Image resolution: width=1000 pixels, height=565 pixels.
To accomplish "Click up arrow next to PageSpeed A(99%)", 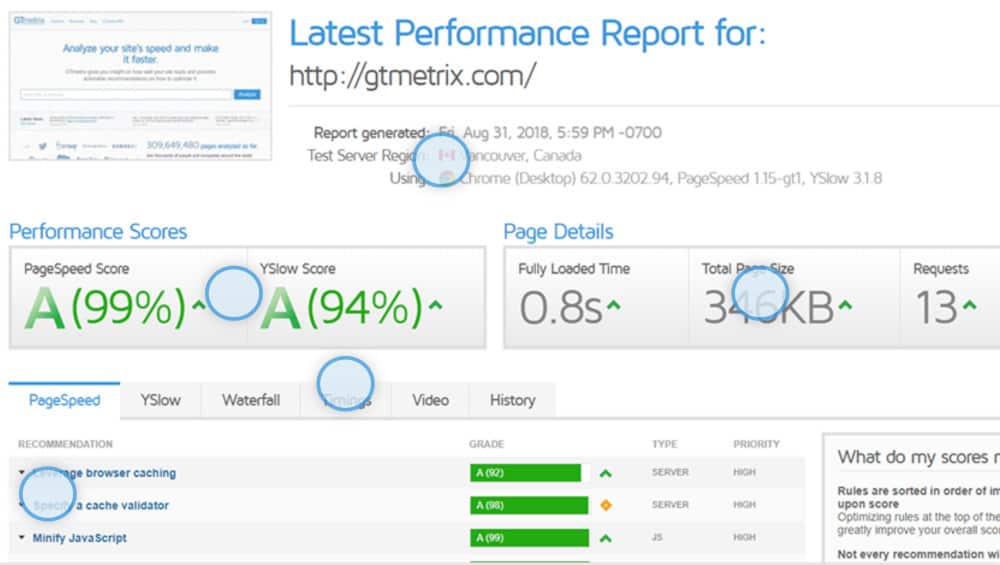I will 199,305.
